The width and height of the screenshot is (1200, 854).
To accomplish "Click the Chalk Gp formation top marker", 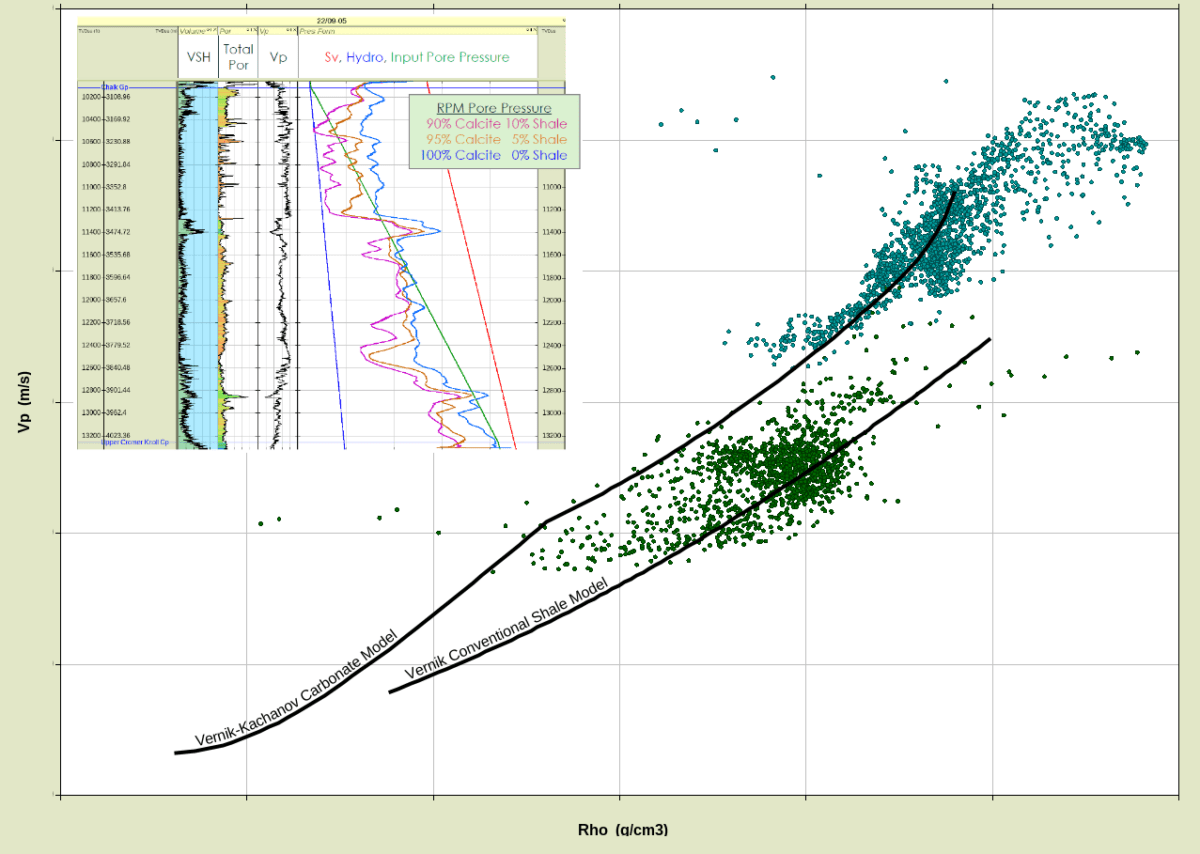I will pos(115,87).
